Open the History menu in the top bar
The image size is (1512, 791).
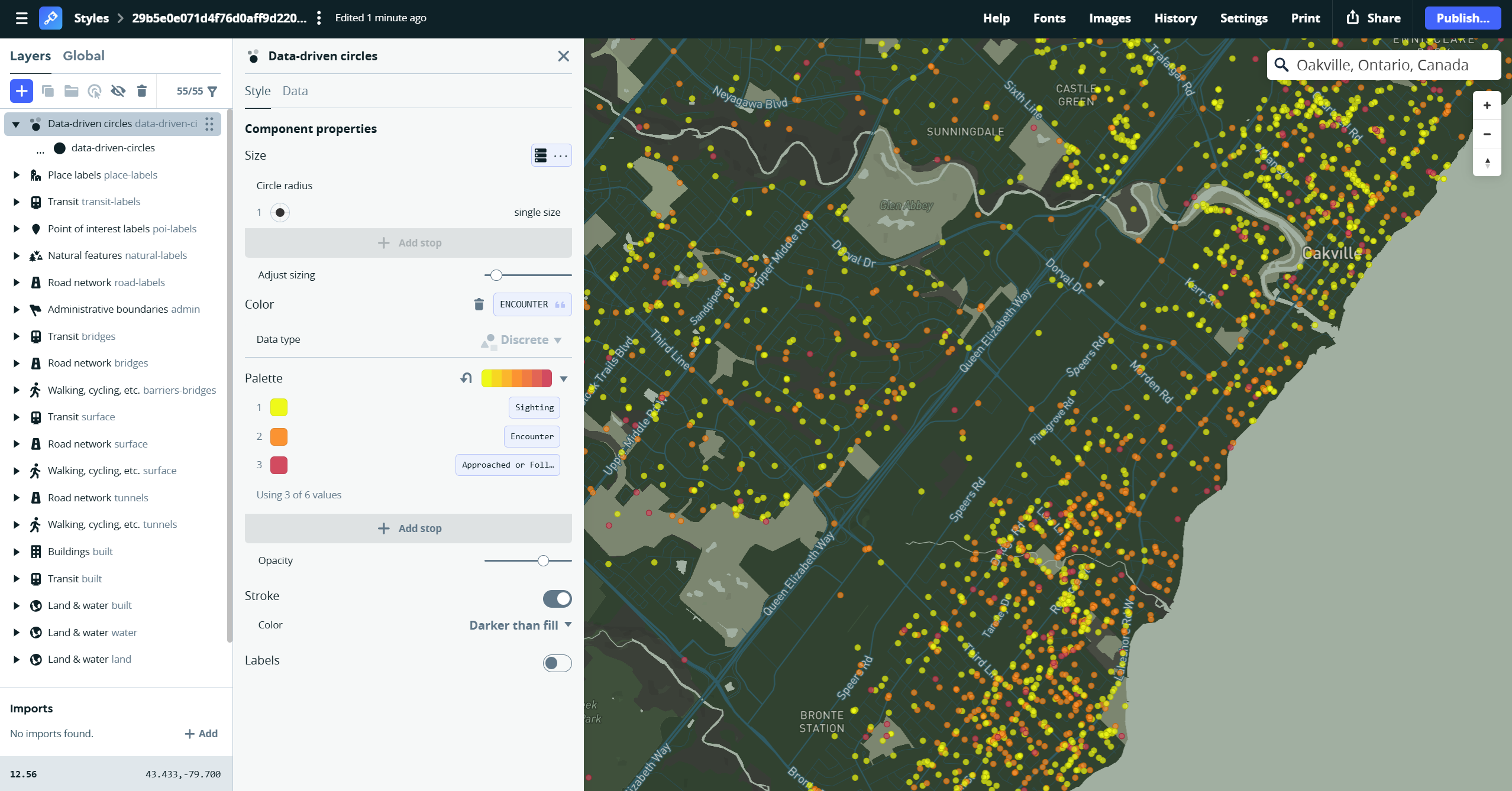click(x=1175, y=18)
